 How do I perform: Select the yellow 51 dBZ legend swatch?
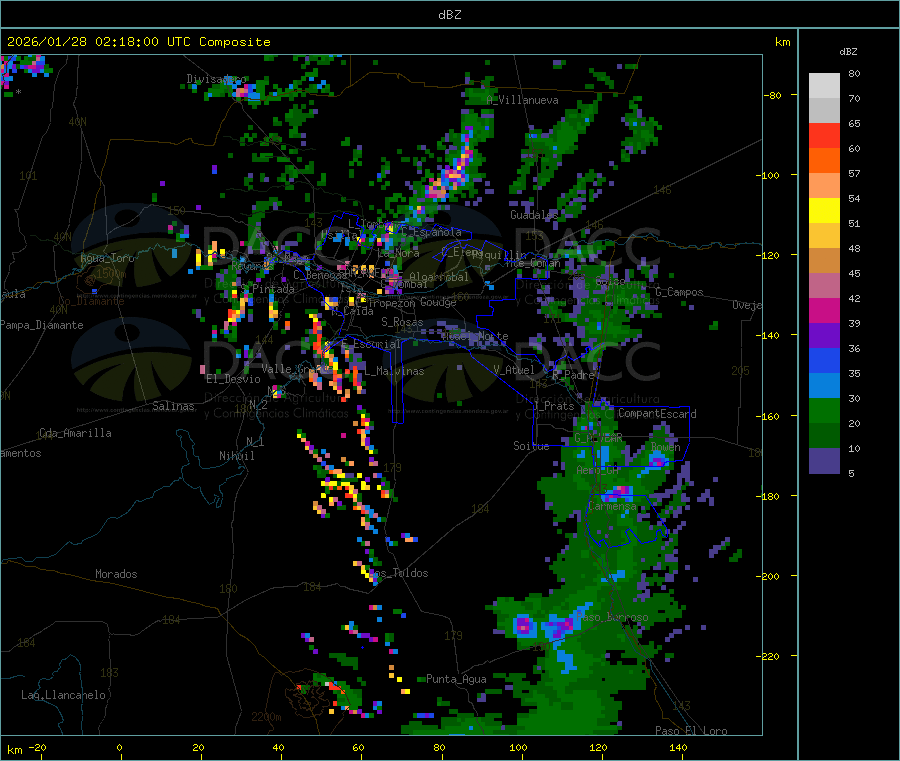(824, 211)
